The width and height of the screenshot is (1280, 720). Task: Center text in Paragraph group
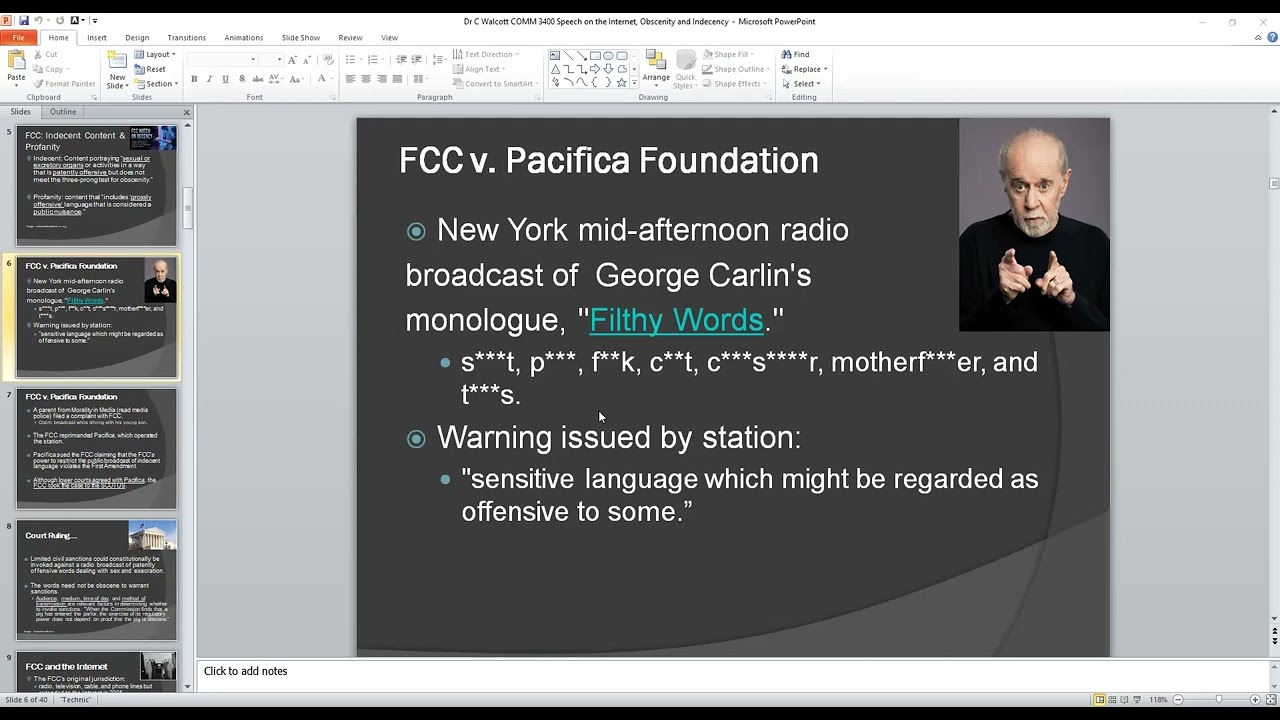[x=366, y=79]
